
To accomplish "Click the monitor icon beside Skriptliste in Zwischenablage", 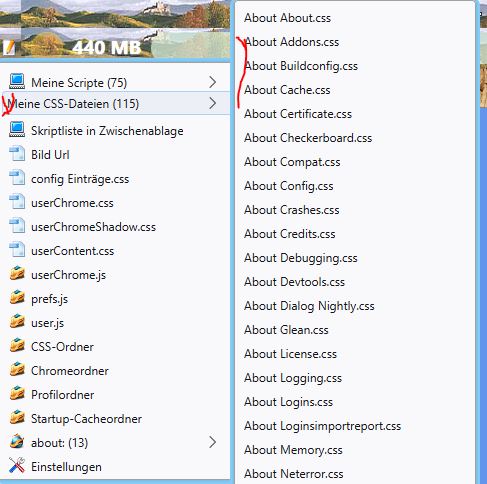I will pyautogui.click(x=17, y=130).
